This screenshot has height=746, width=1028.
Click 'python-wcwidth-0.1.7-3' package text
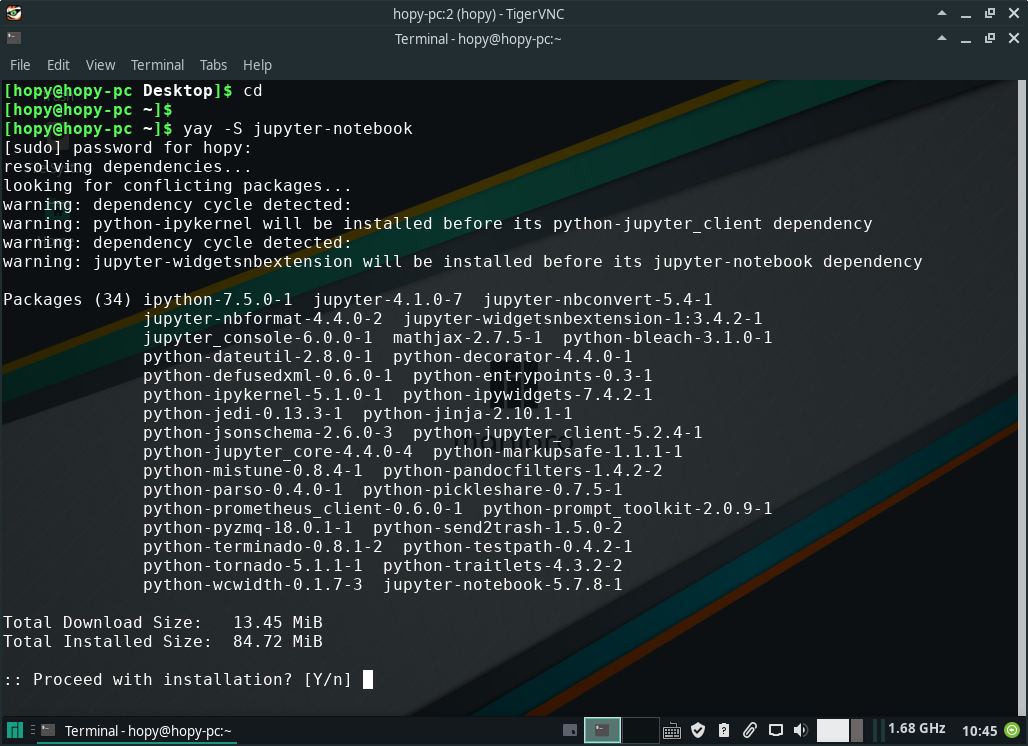pos(252,584)
